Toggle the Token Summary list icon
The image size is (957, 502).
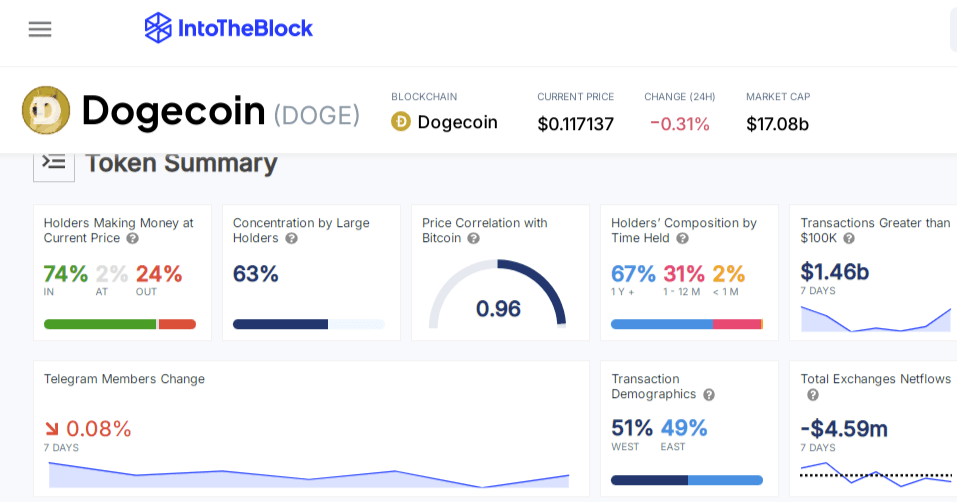pyautogui.click(x=54, y=163)
